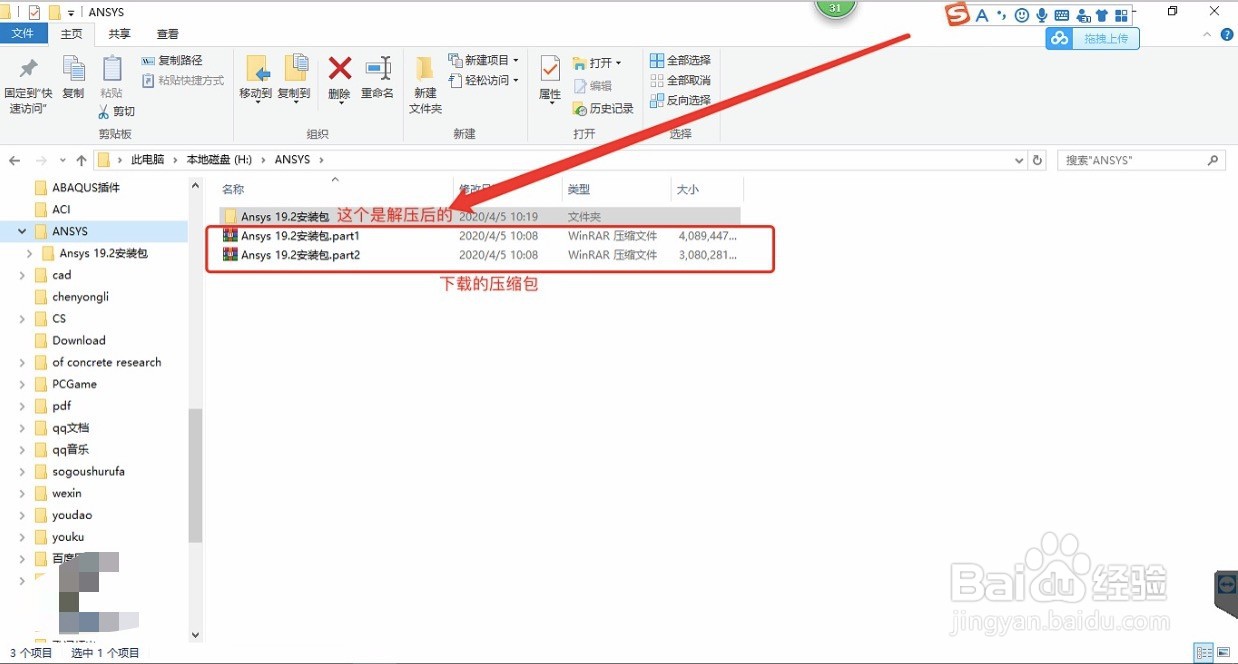The height and width of the screenshot is (664, 1238).
Task: Open address bar history dropdown
Action: click(x=1019, y=160)
